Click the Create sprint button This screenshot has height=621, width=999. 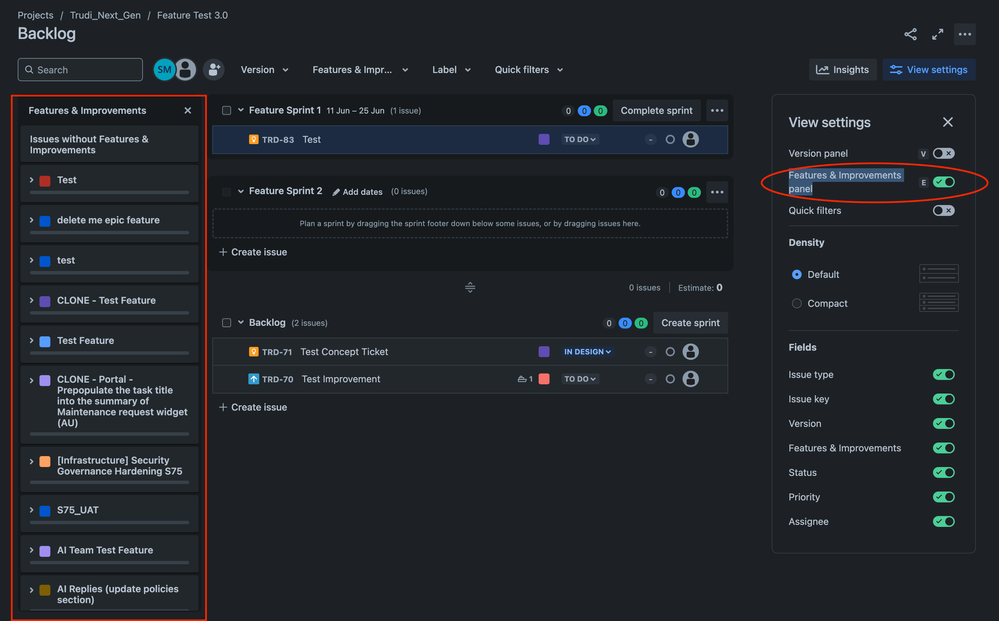[690, 322]
